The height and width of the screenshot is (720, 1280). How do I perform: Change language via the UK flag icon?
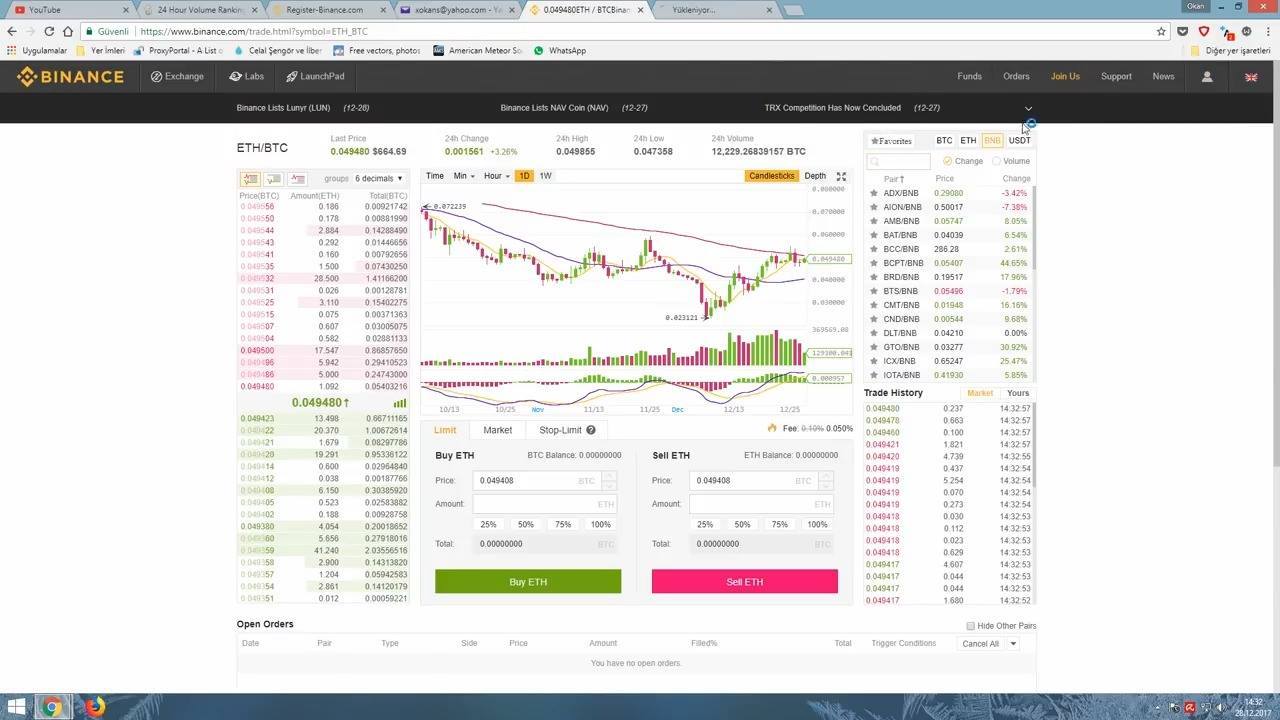tap(1250, 77)
